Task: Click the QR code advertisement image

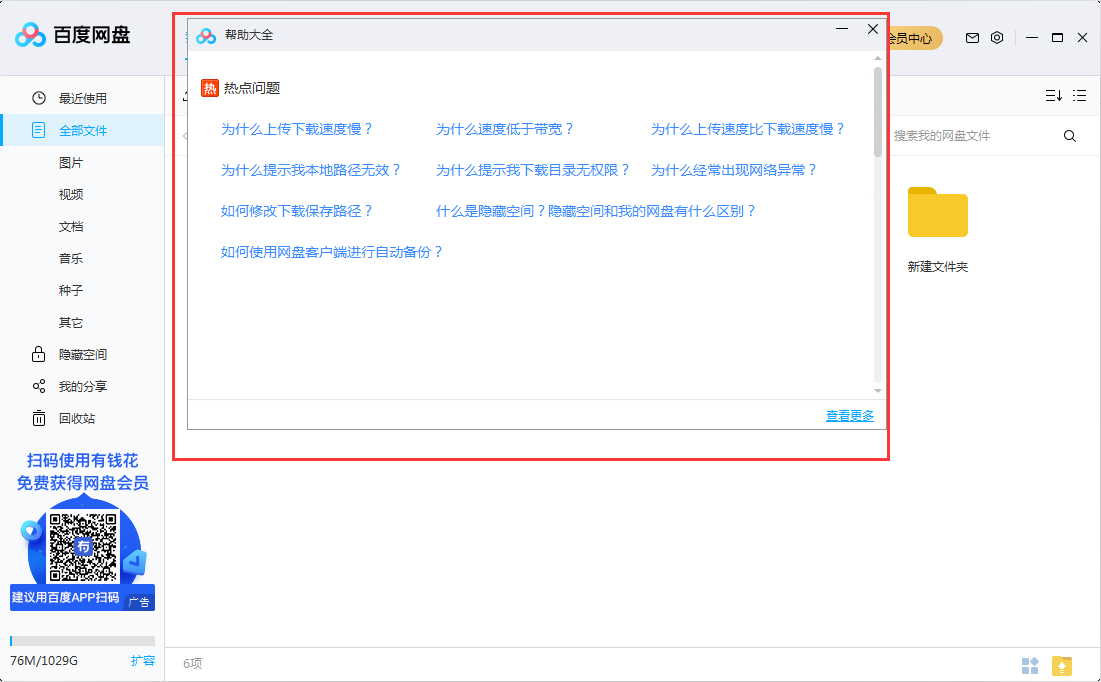Action: click(x=83, y=546)
